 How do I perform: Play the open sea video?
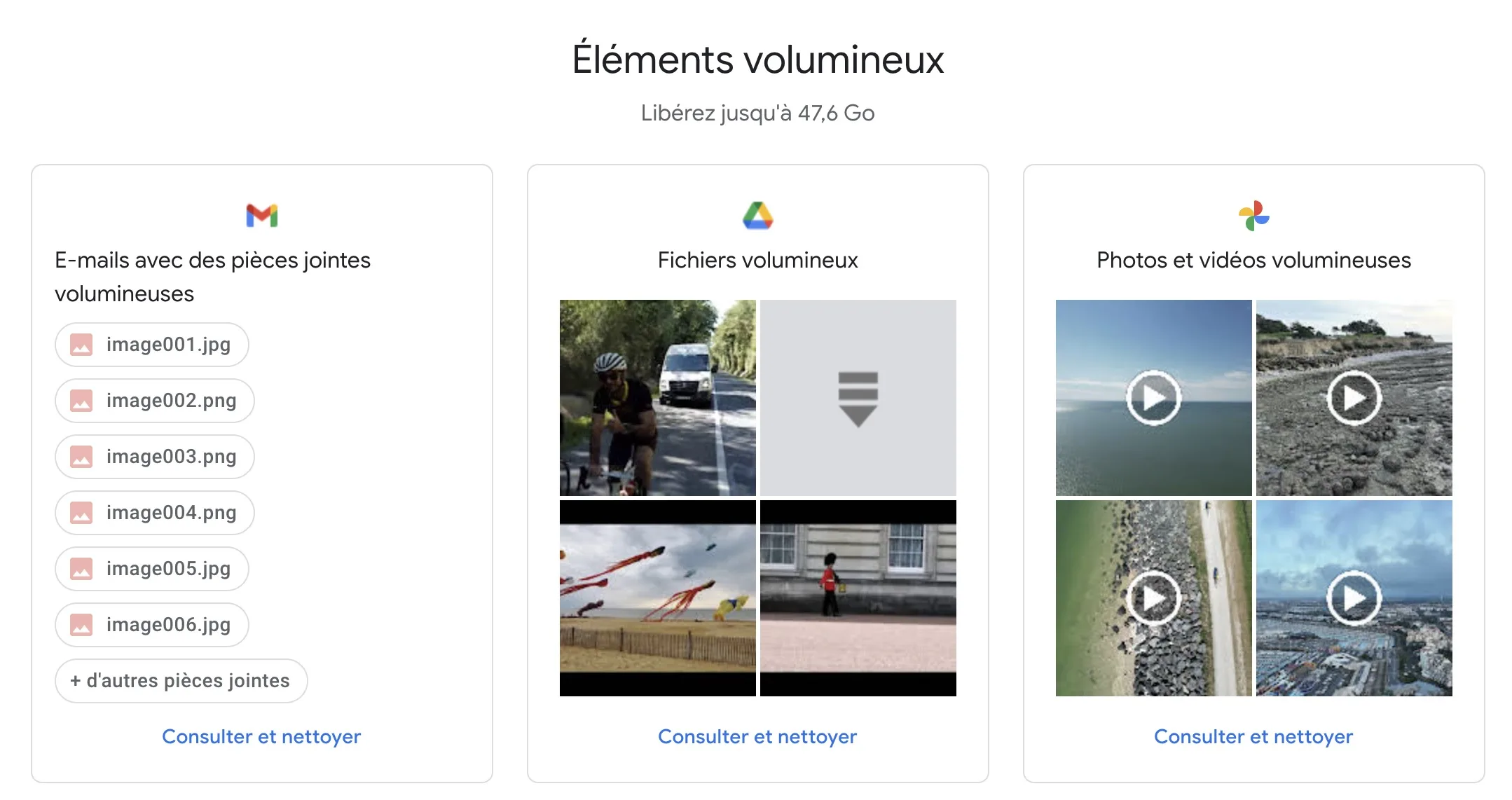[1153, 398]
